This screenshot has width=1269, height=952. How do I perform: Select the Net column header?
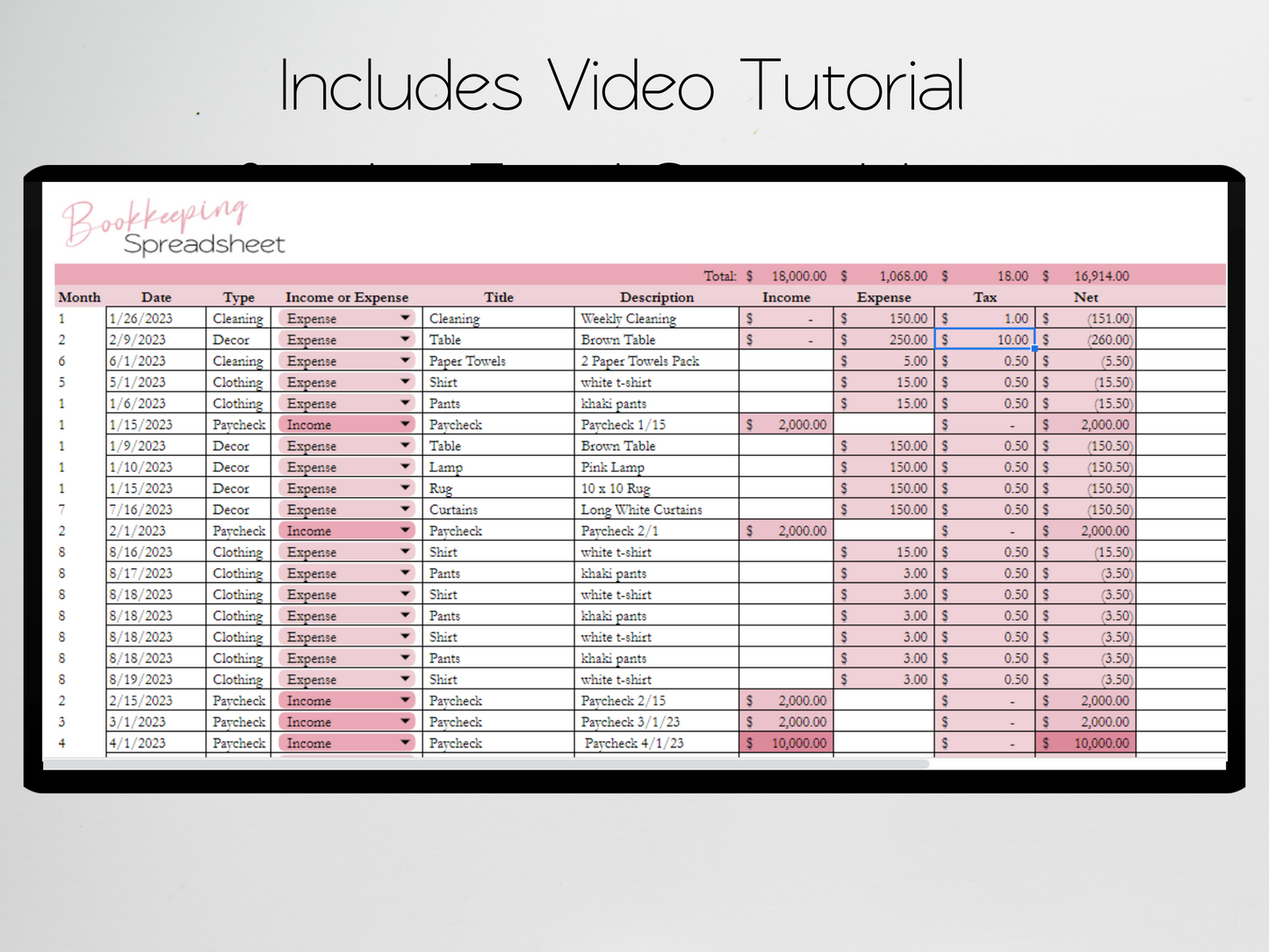tap(1086, 297)
